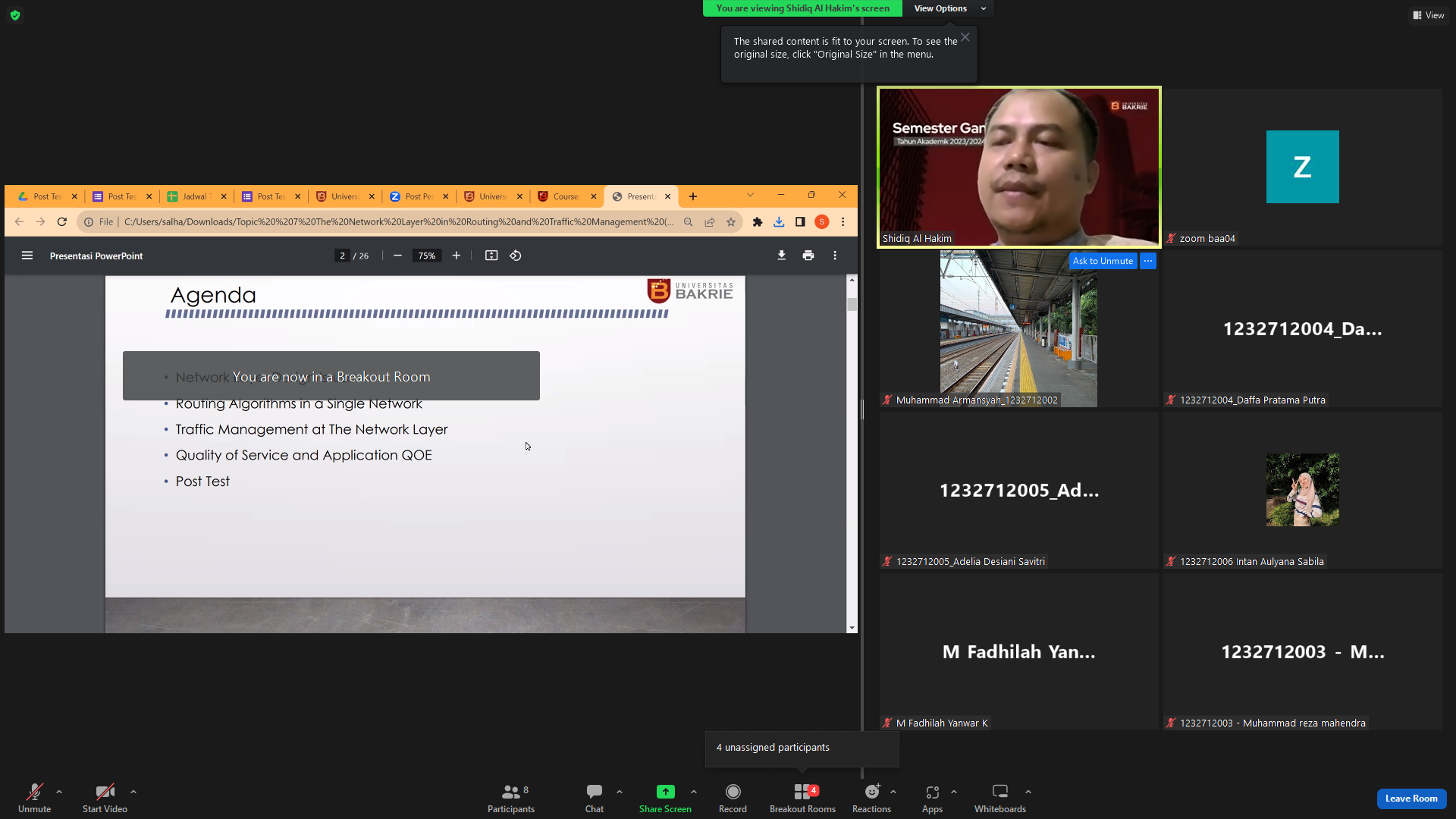Switch to the first Post Tes Drive tab
Screen dimensions: 1456x819
pyautogui.click(x=47, y=196)
